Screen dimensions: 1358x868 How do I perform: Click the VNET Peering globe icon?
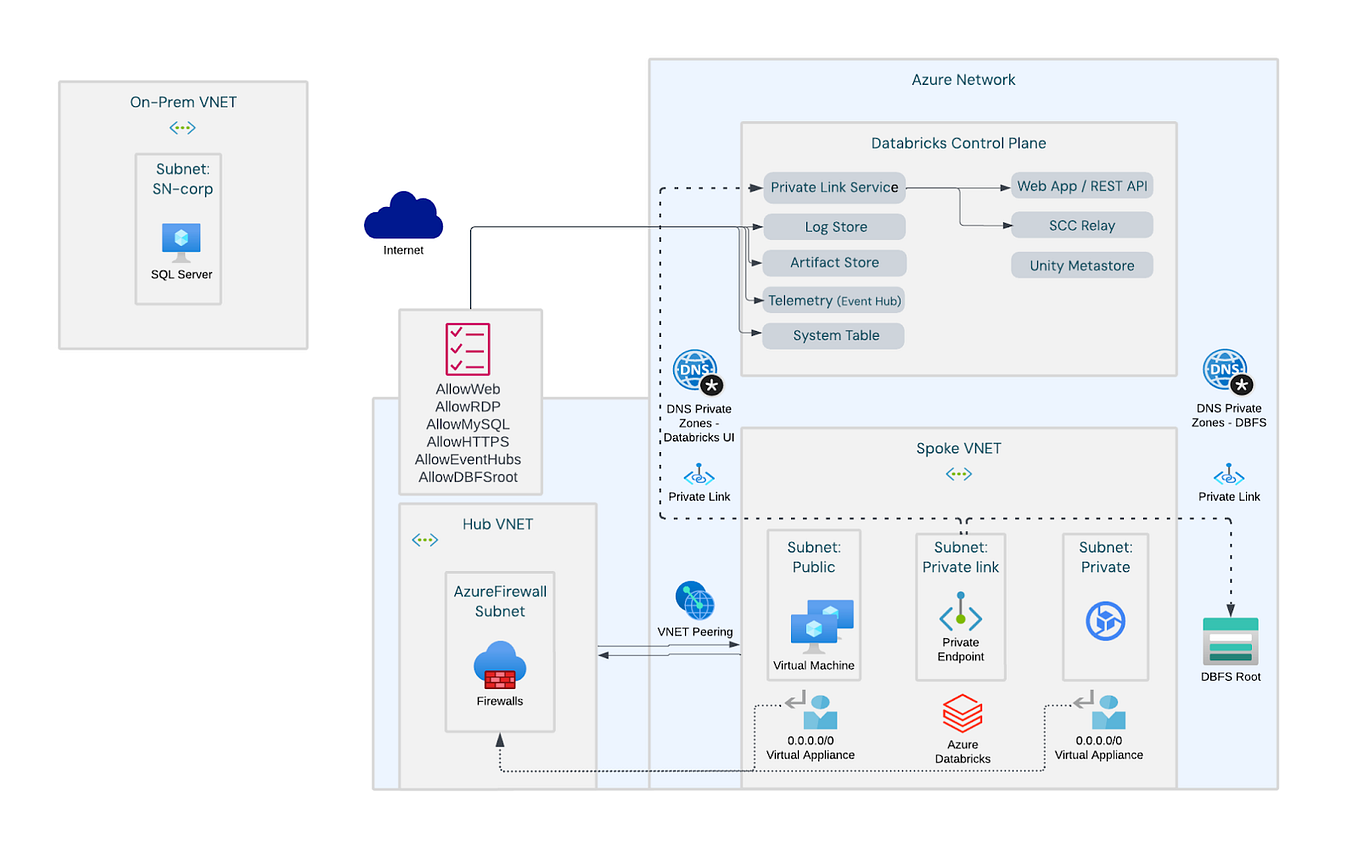[x=695, y=601]
